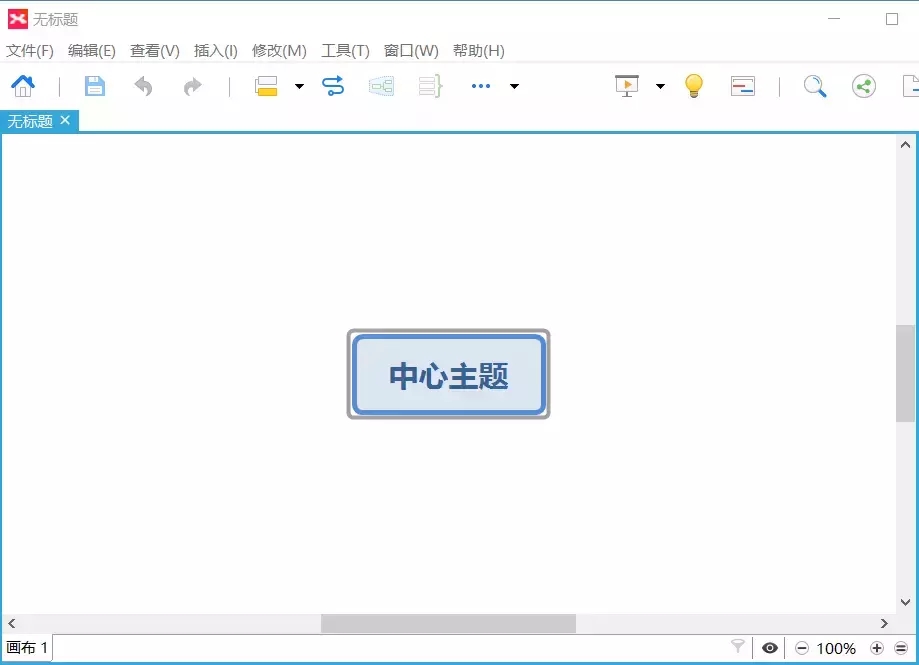Image resolution: width=919 pixels, height=665 pixels.
Task: Share the mind map via share icon
Action: point(862,86)
